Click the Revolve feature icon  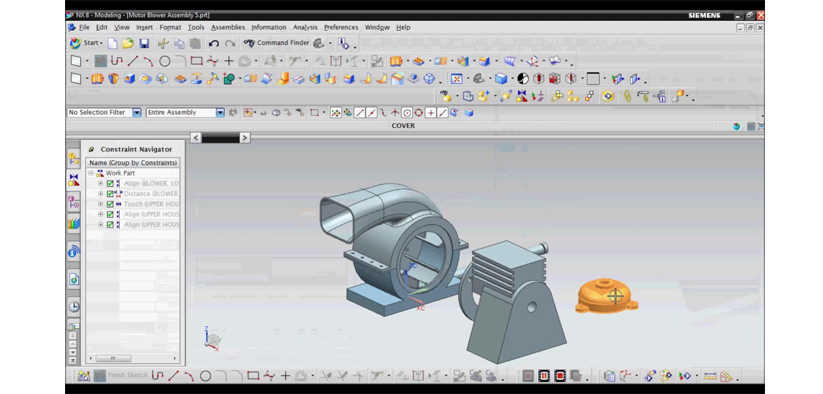[113, 79]
